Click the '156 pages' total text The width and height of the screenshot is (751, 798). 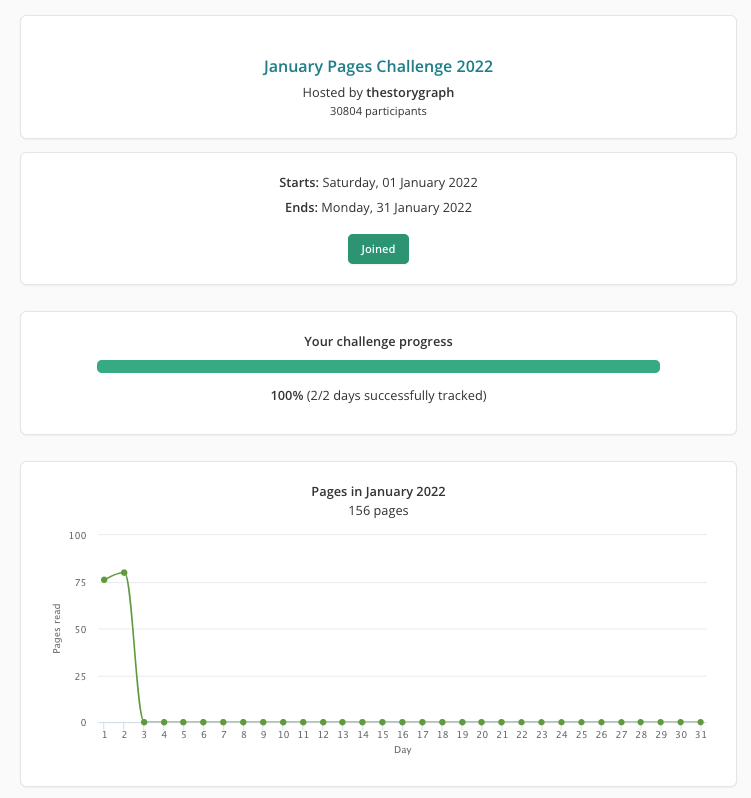point(378,510)
